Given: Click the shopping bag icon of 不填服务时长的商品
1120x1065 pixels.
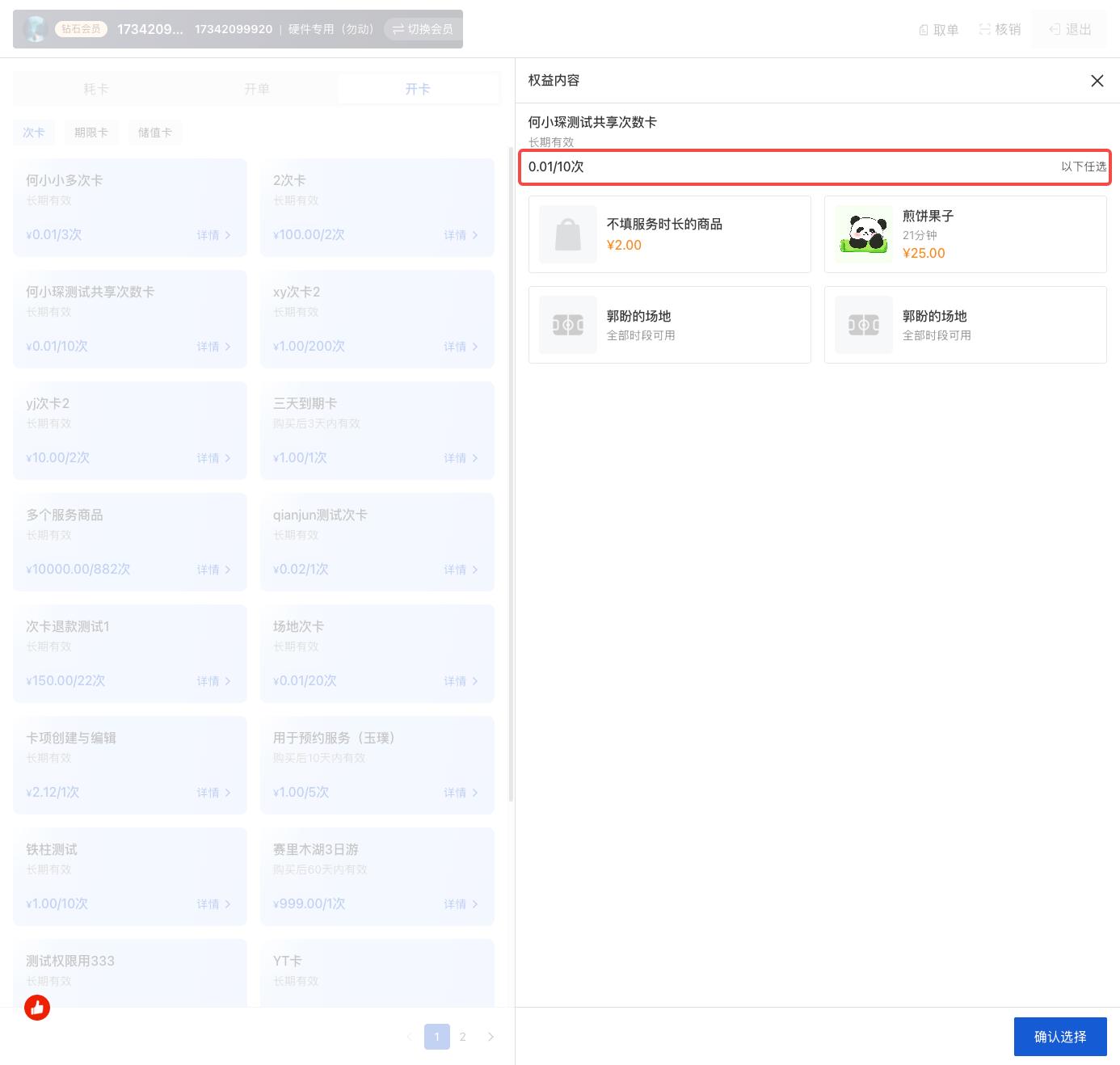Looking at the screenshot, I should click(x=568, y=234).
